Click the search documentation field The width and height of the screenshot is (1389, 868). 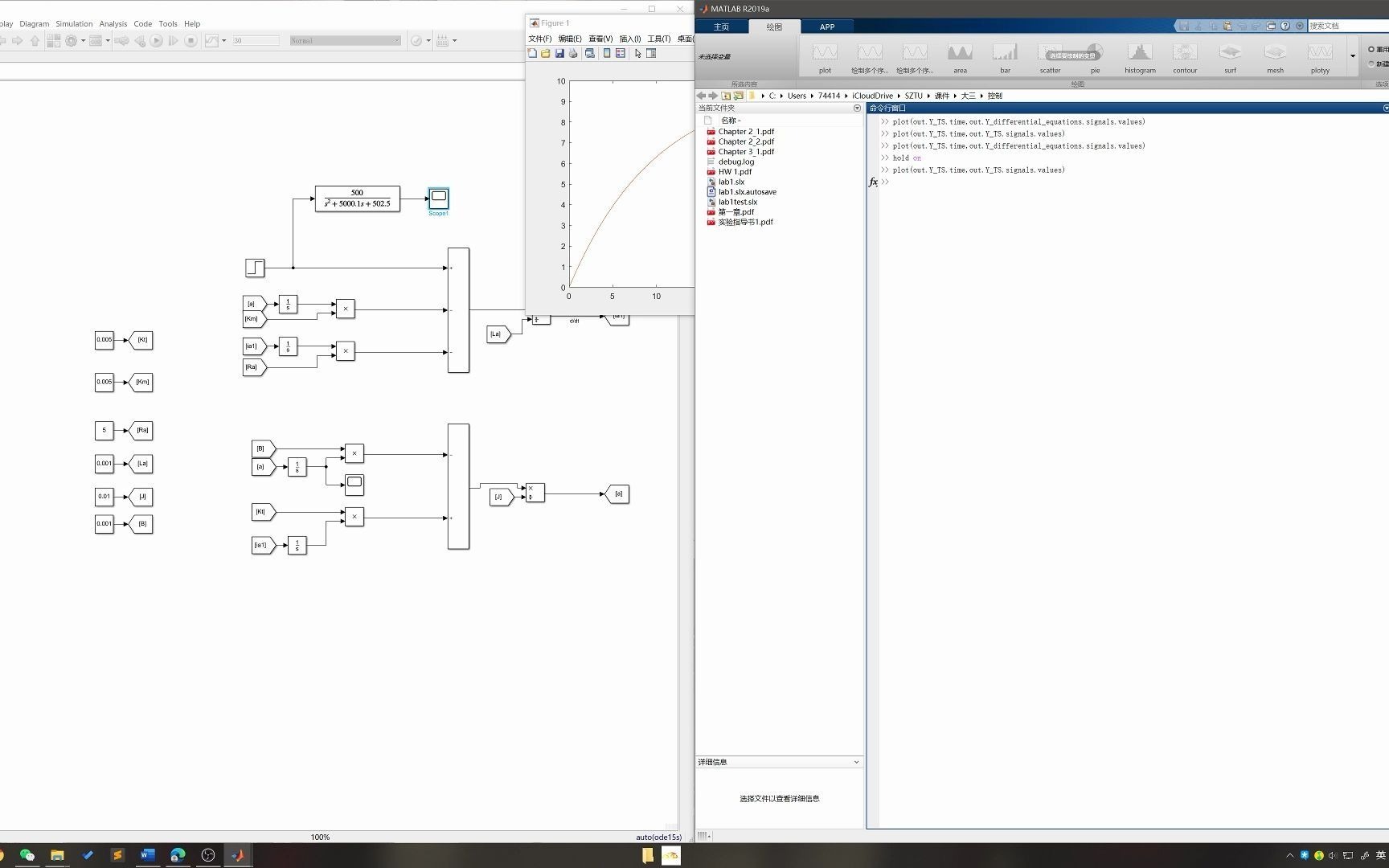(1348, 26)
